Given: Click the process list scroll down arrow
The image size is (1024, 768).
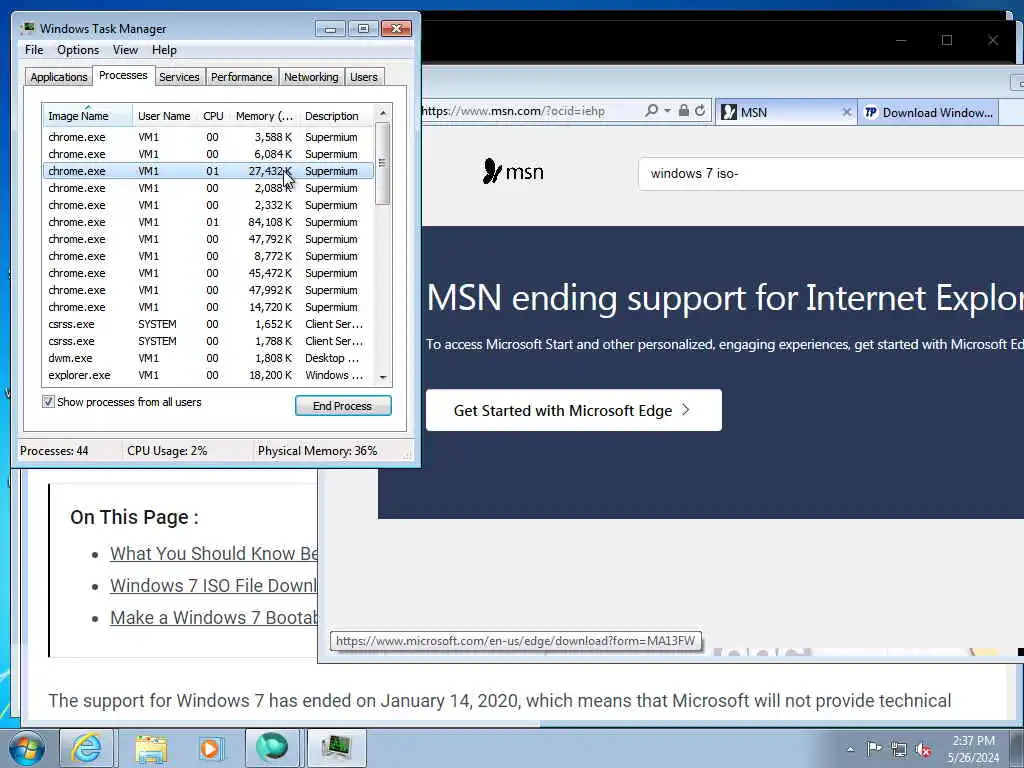Looking at the screenshot, I should tap(383, 377).
